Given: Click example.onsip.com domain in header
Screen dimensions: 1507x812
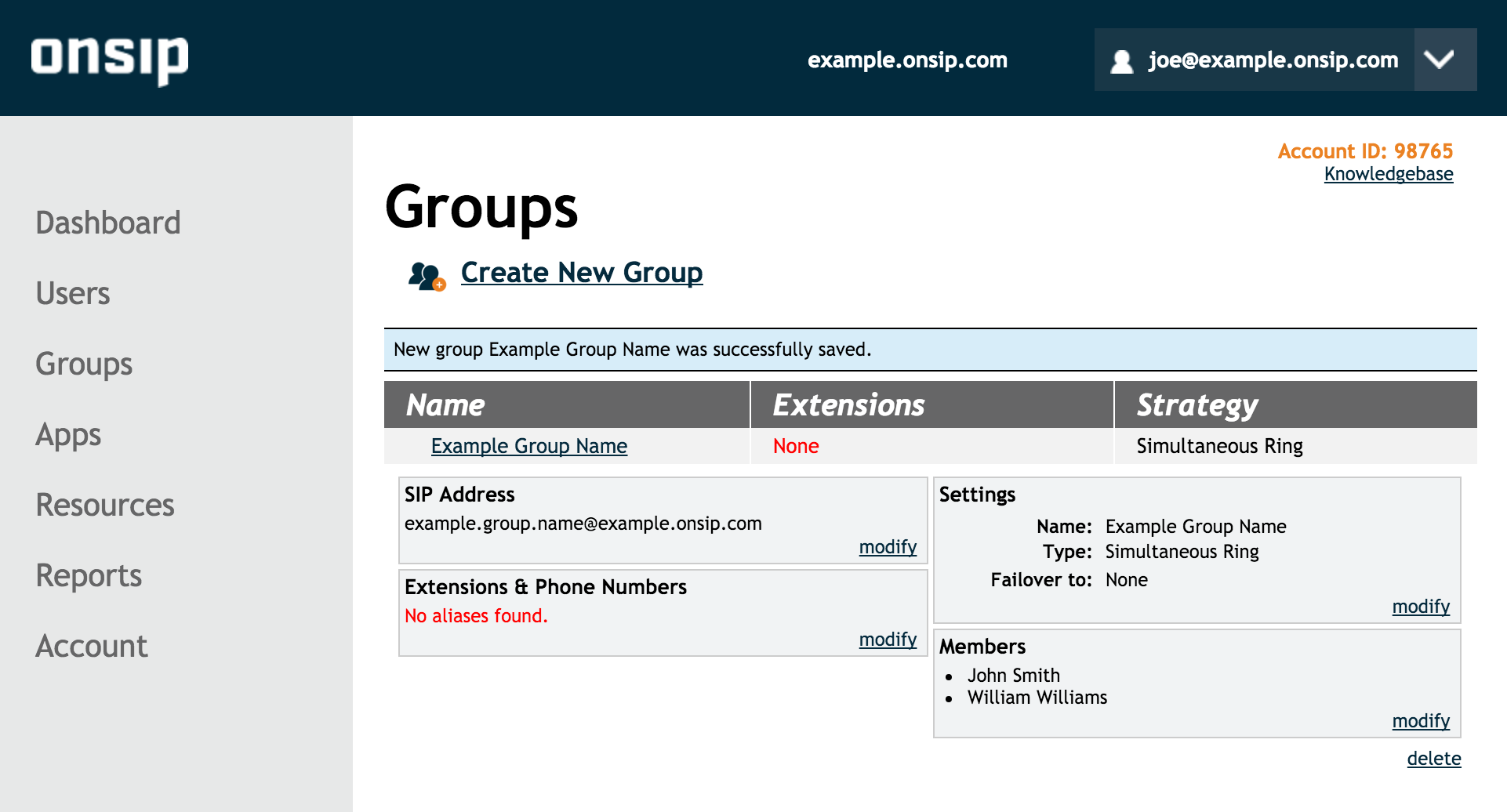Looking at the screenshot, I should (907, 60).
